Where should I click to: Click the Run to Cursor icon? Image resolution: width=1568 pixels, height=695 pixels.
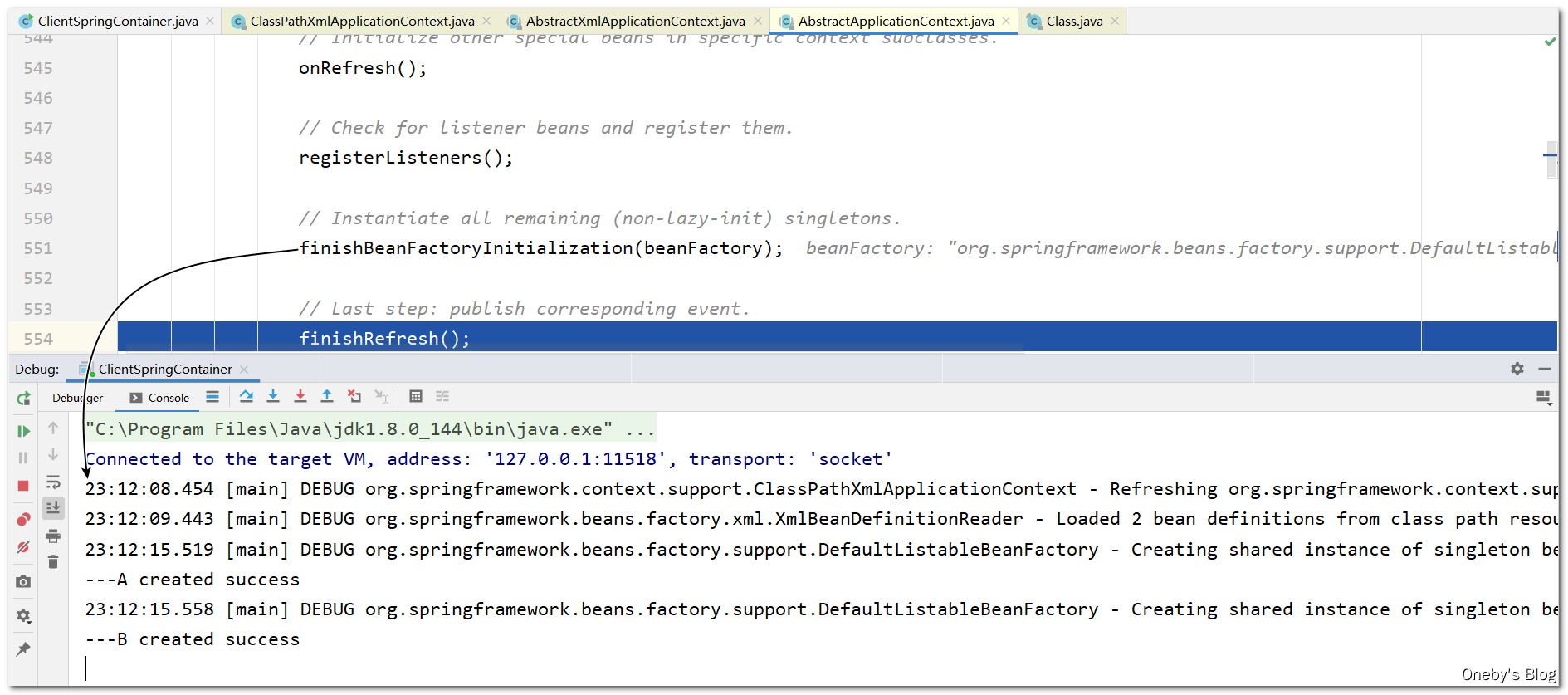[382, 397]
